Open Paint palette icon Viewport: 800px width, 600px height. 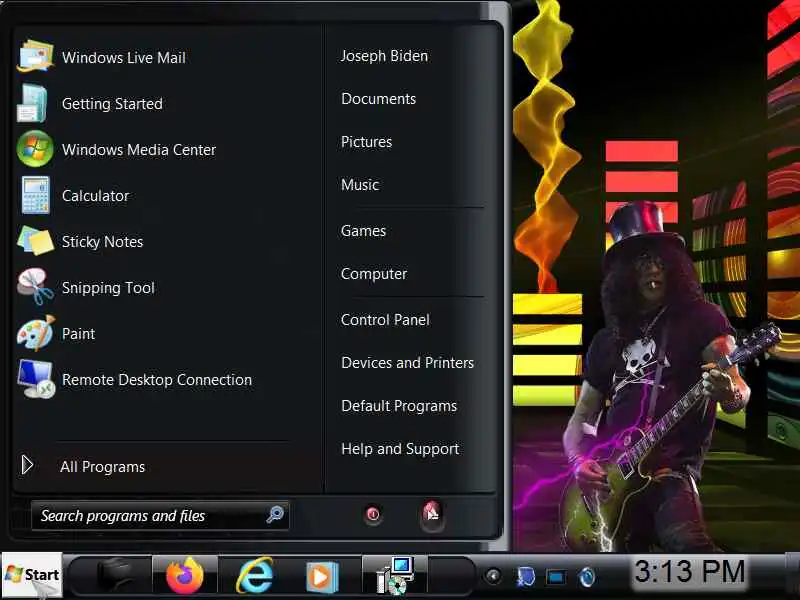[x=36, y=333]
